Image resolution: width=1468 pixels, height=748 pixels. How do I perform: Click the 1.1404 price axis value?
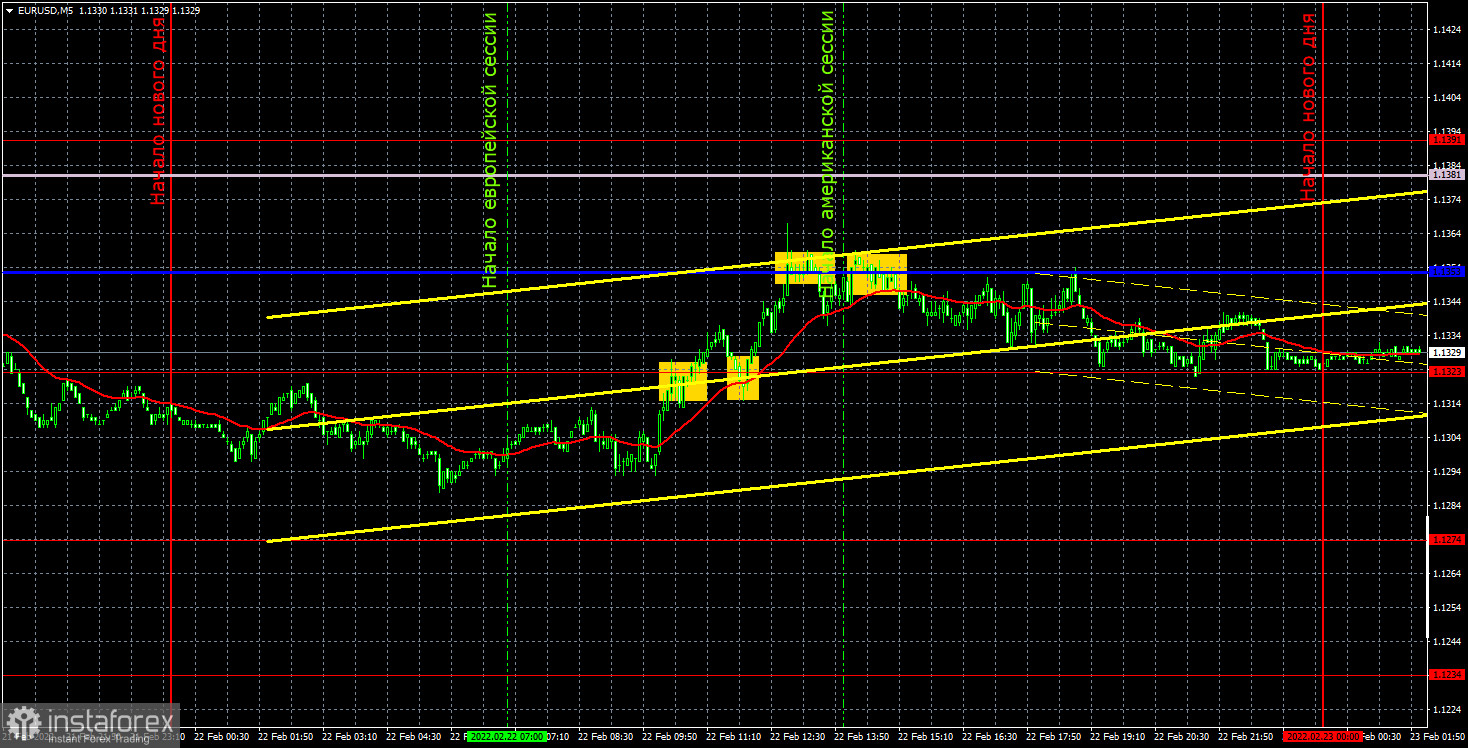(1447, 98)
